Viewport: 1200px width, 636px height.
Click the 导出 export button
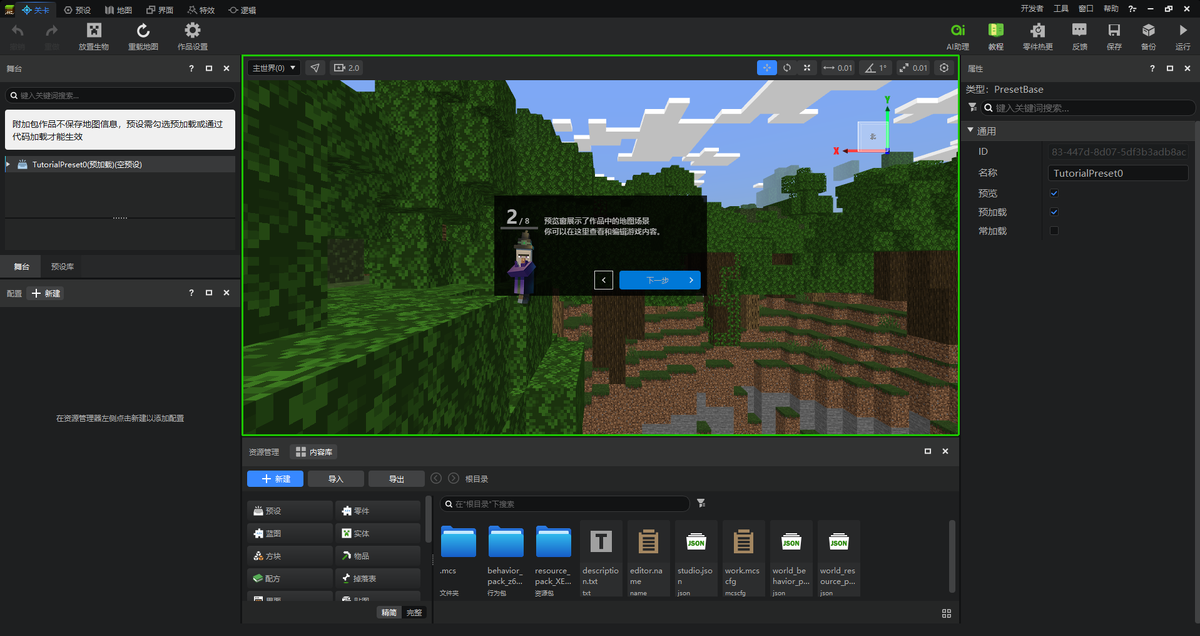(x=396, y=479)
